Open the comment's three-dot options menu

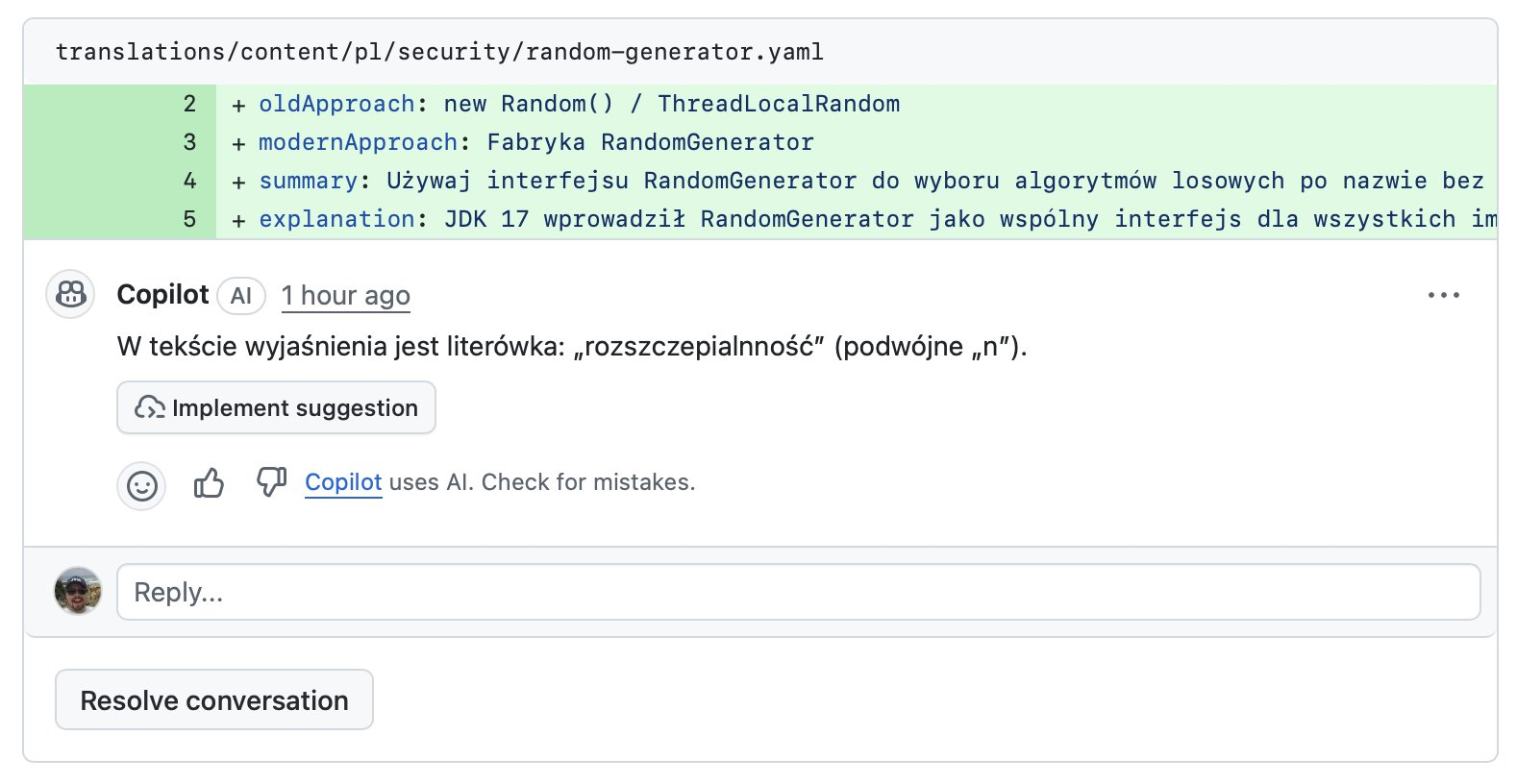coord(1443,295)
